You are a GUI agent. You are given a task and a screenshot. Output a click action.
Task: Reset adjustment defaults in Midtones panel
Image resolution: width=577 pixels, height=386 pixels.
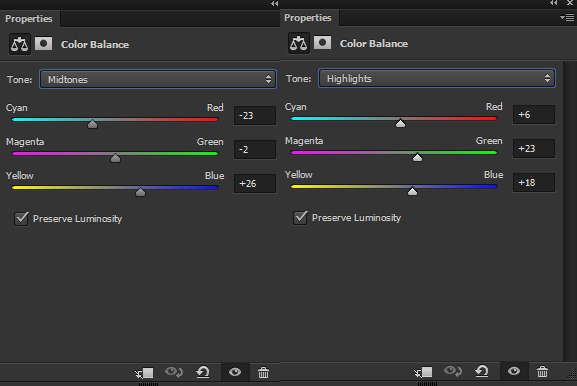(x=203, y=372)
